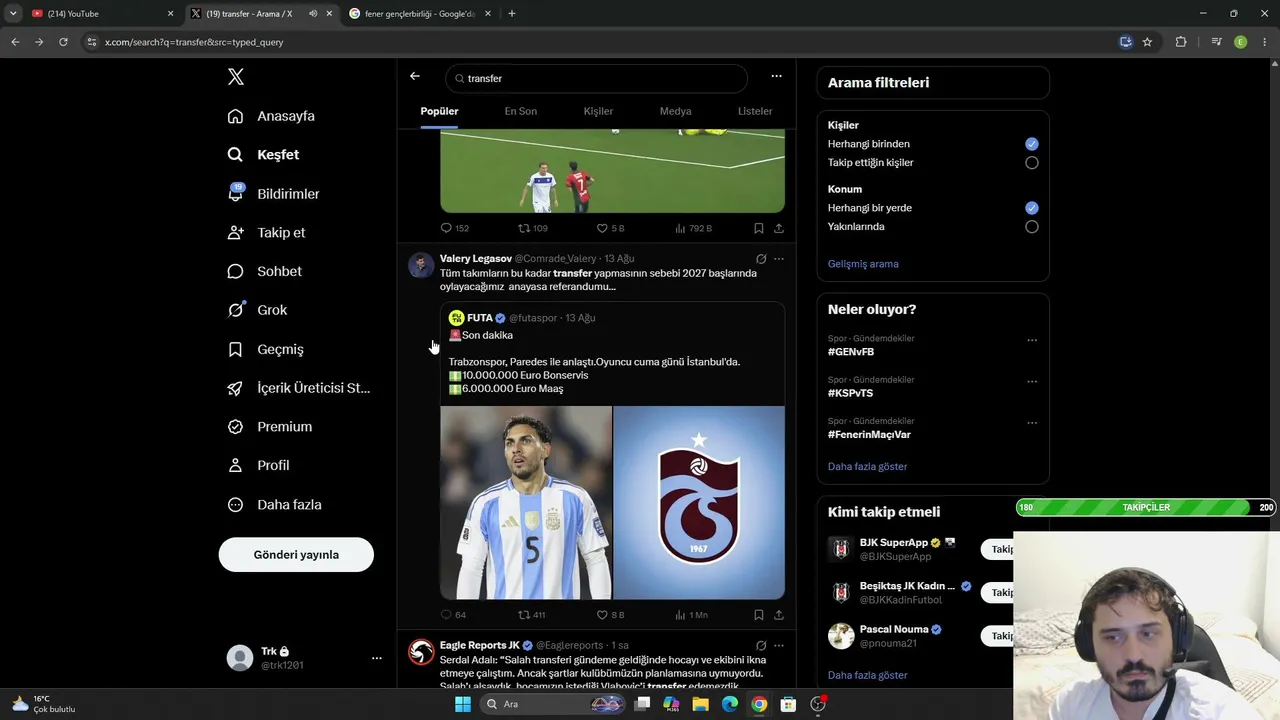Bookmark the post with 792 B views
The height and width of the screenshot is (720, 1280).
point(759,228)
